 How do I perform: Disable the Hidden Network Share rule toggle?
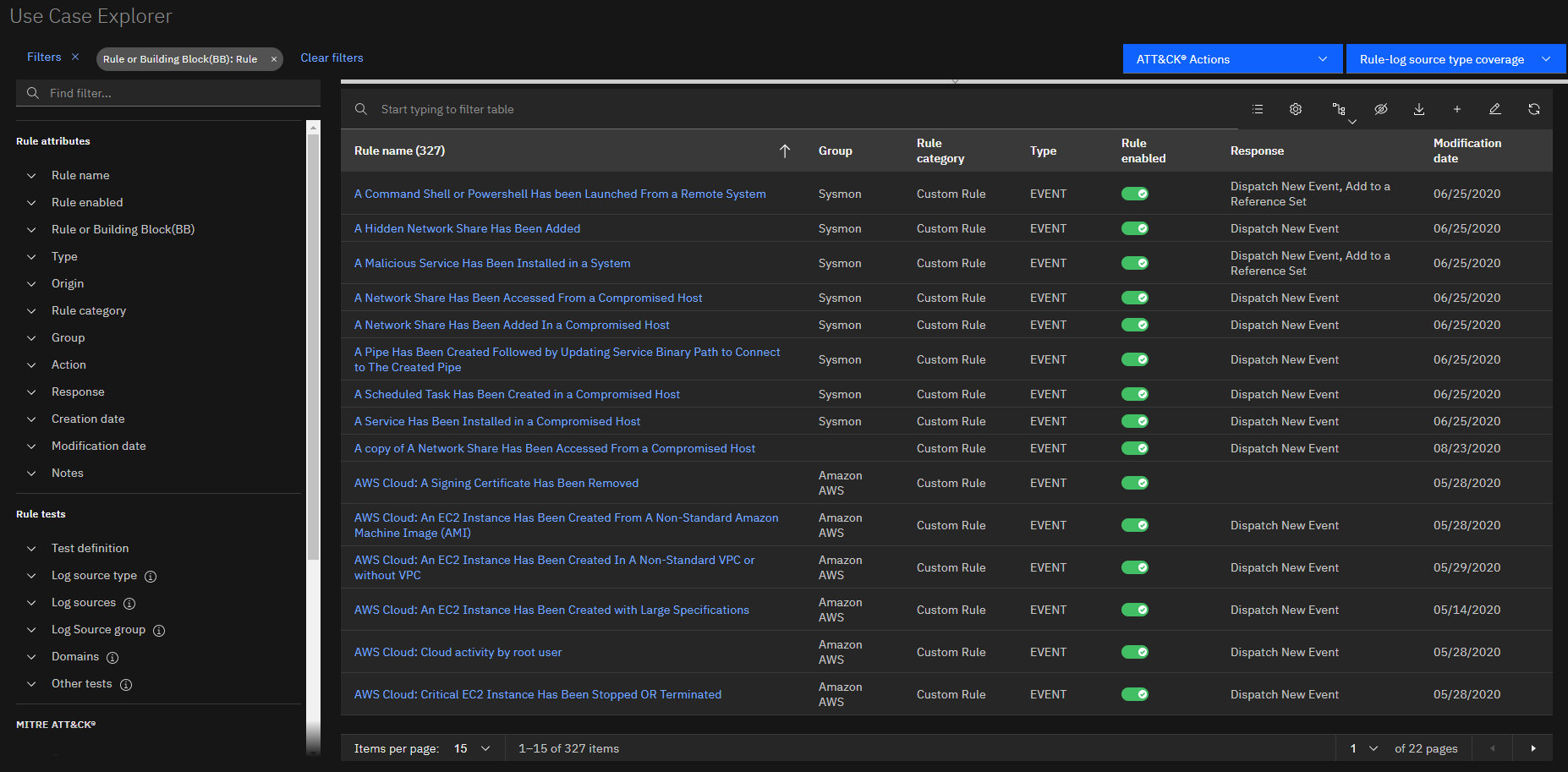pyautogui.click(x=1134, y=228)
